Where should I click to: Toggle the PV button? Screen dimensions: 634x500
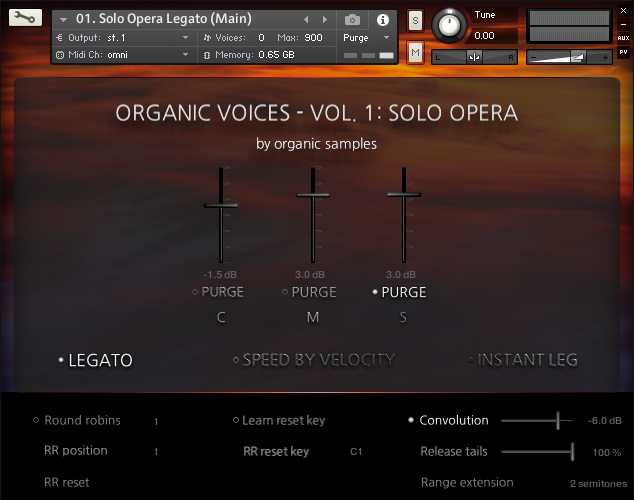pos(623,52)
